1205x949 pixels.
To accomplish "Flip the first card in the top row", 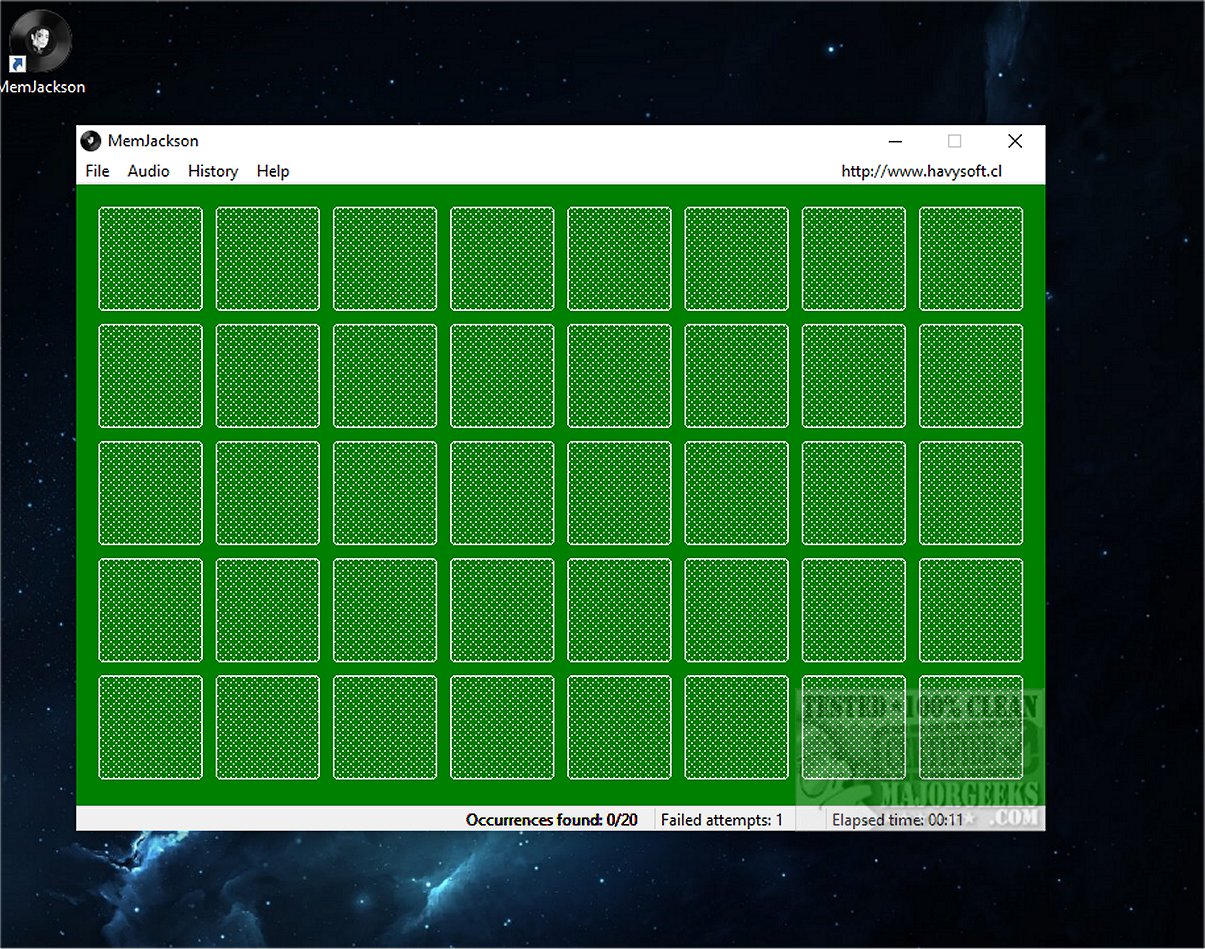I will [150, 259].
